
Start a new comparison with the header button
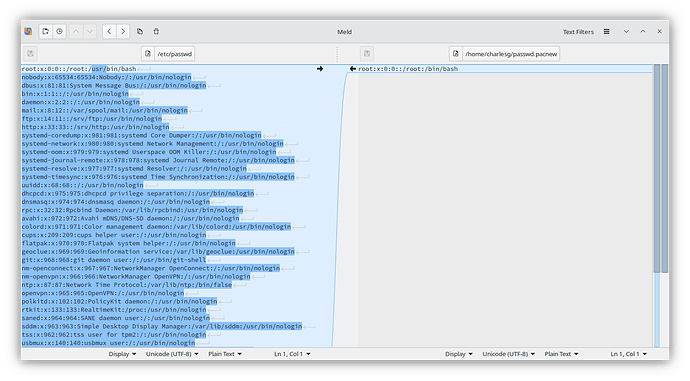coord(46,31)
